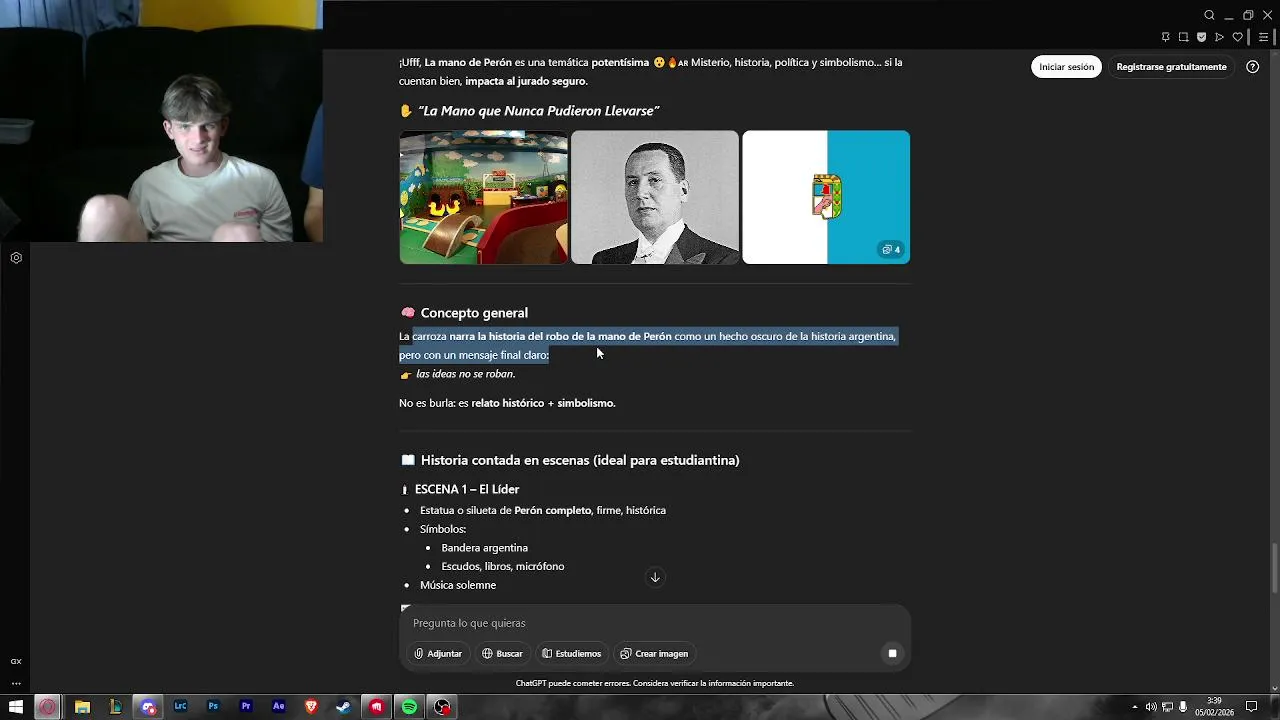Click 'La Mano que Nunca Pudieron Llevarse' title
This screenshot has width=1280, height=720.
click(x=539, y=111)
